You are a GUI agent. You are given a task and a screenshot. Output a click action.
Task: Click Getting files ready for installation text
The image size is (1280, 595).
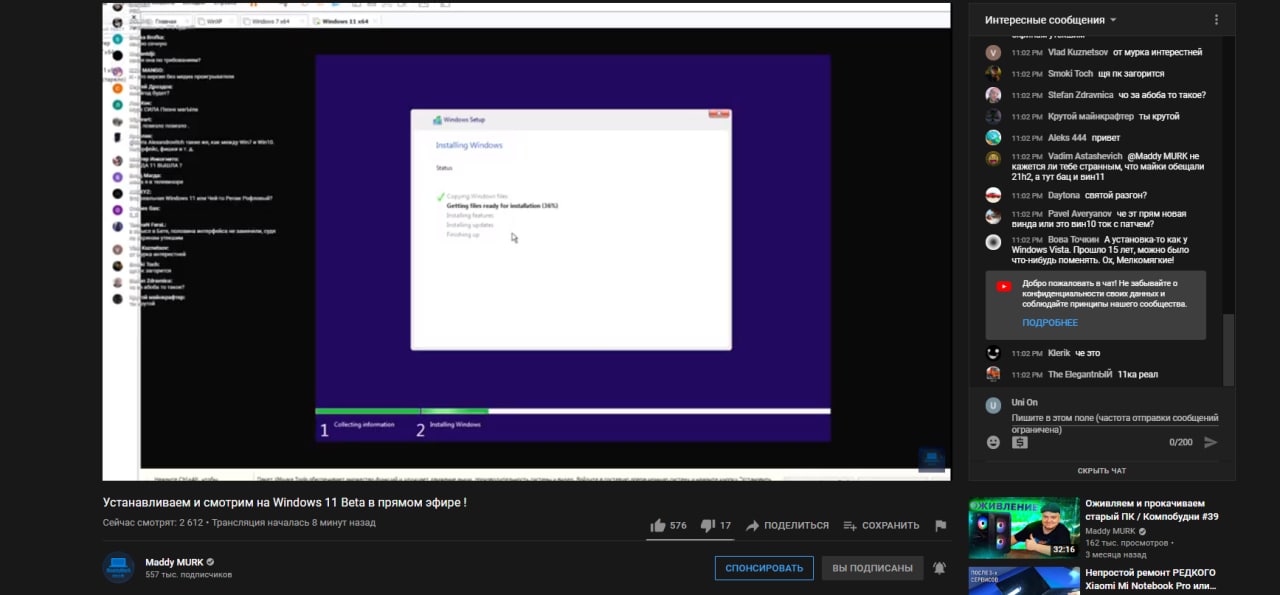(502, 205)
